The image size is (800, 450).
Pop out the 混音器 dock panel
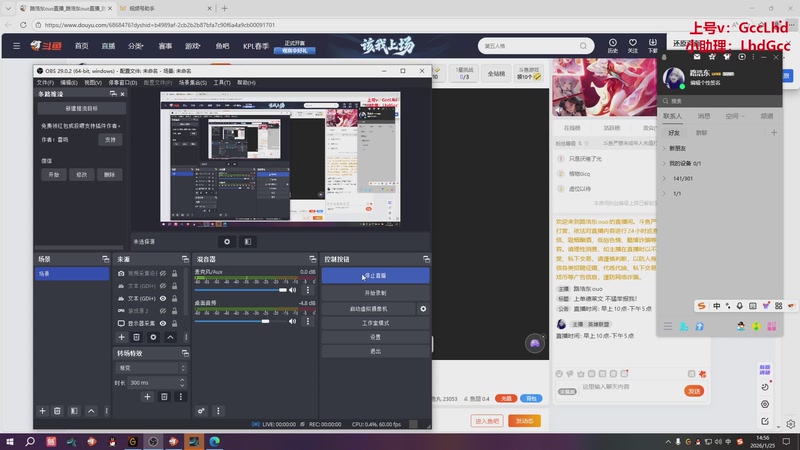tap(312, 259)
